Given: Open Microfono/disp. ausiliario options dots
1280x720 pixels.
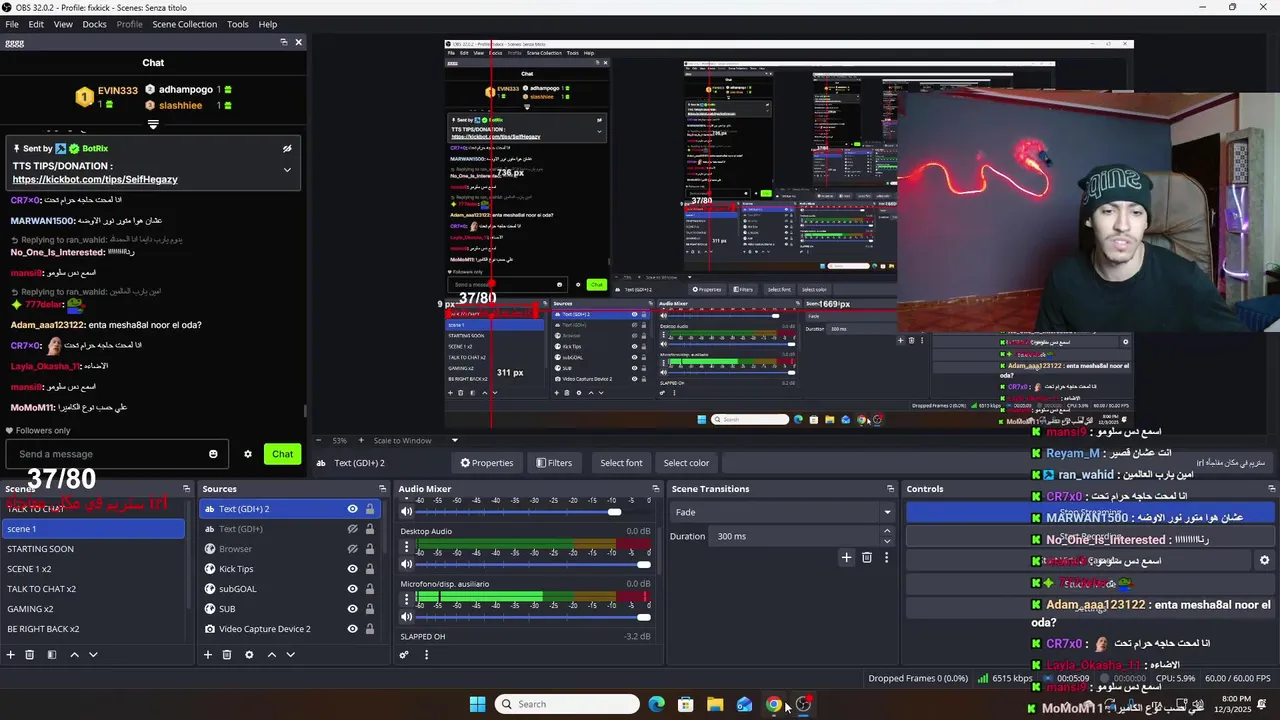Looking at the screenshot, I should [406, 599].
